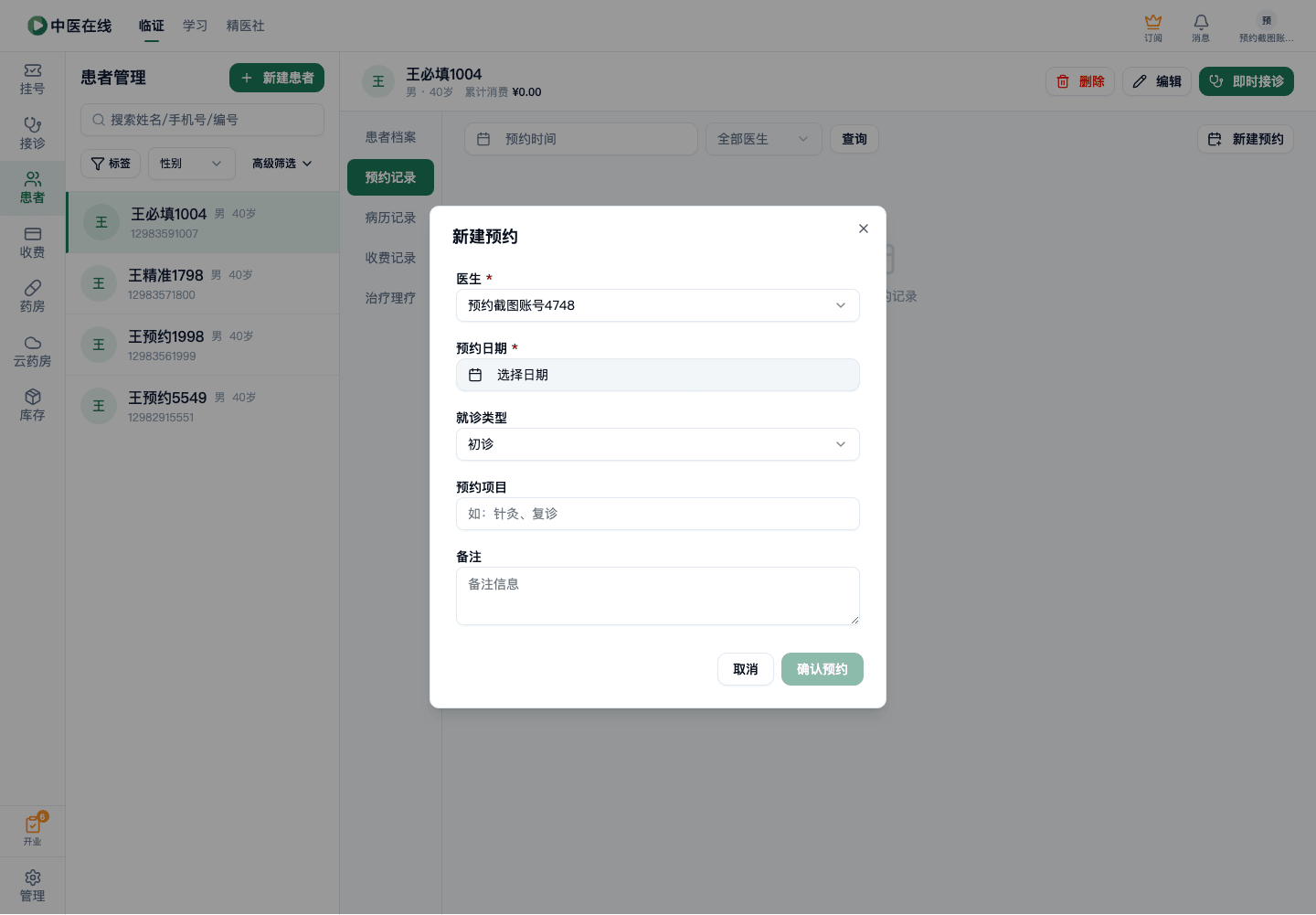Screen dimensions: 1316x915
Task: Open the 就诊类型 初诊 dropdown
Action: (x=658, y=444)
